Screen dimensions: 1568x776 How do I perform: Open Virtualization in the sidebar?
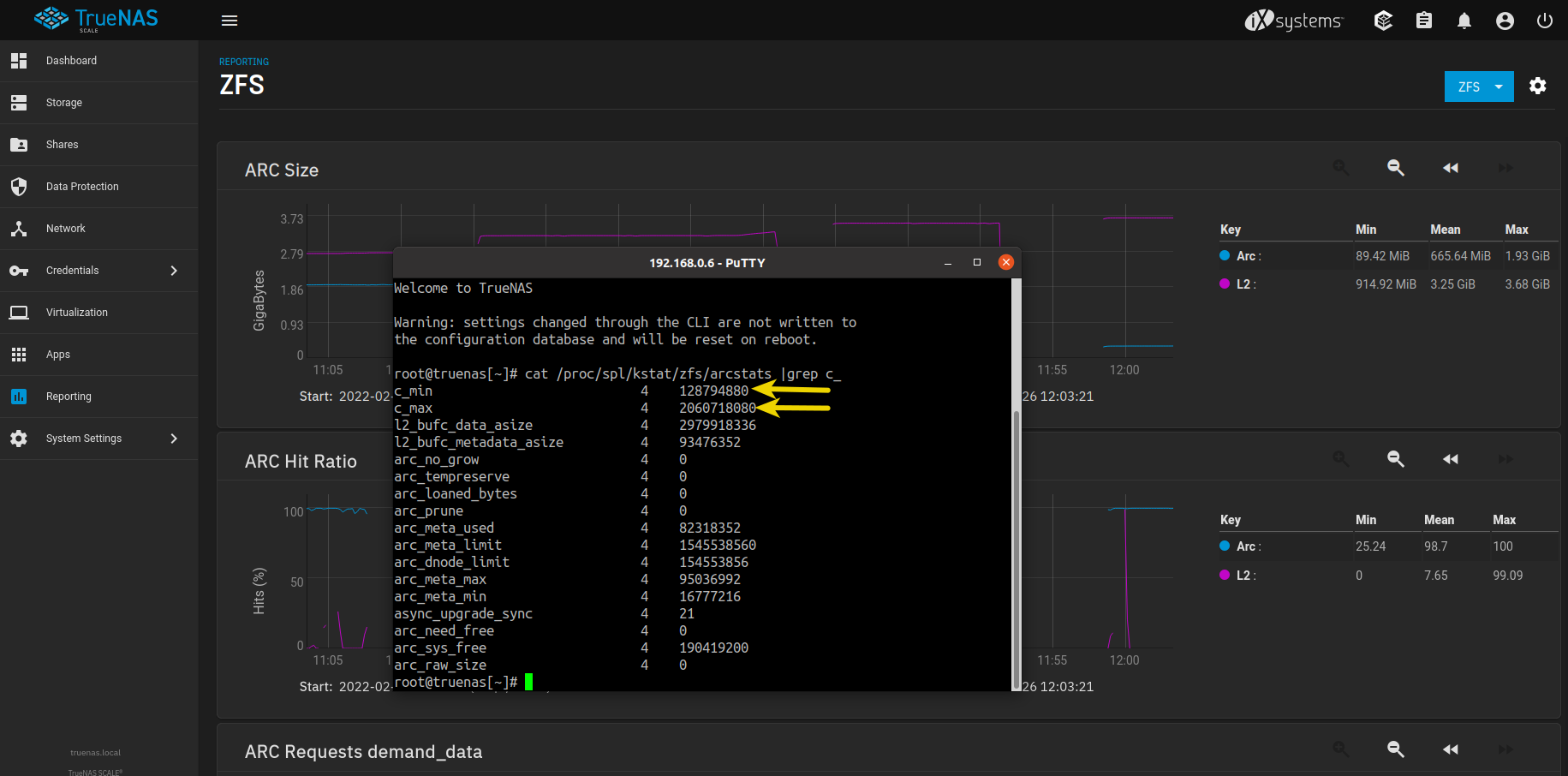(99, 313)
